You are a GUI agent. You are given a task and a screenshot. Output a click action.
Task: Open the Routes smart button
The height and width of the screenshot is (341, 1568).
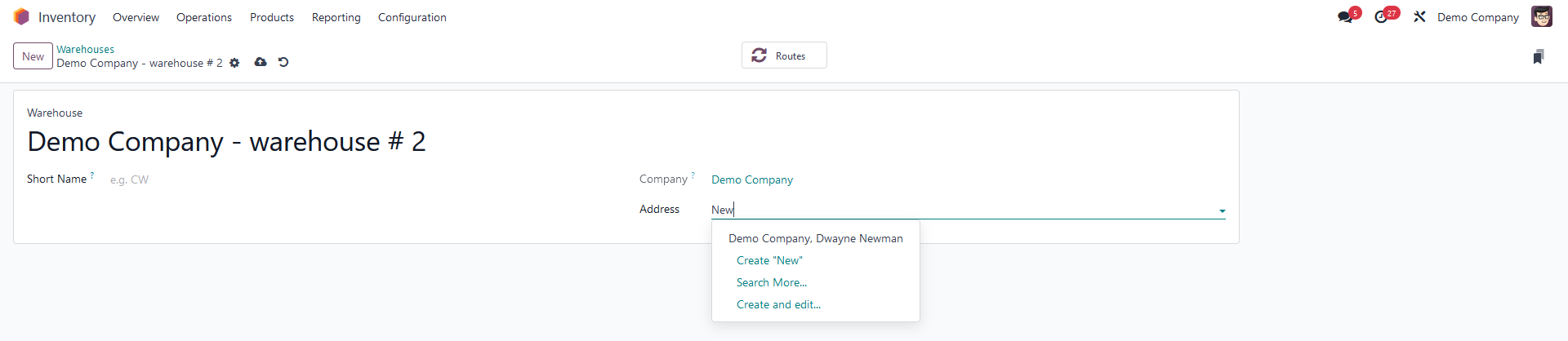784,55
